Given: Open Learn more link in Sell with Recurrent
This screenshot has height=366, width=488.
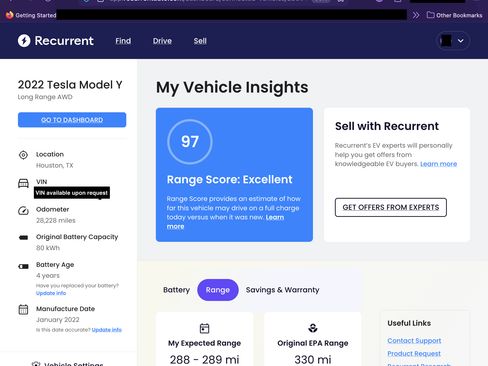Looking at the screenshot, I should click(438, 164).
